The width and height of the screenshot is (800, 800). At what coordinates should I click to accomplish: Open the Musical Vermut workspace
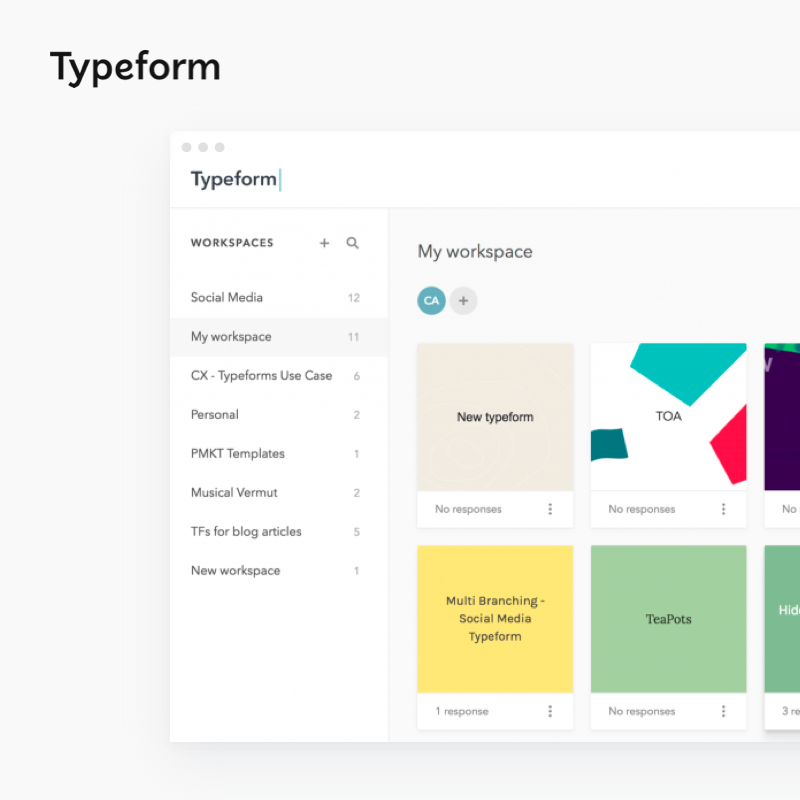[279, 493]
